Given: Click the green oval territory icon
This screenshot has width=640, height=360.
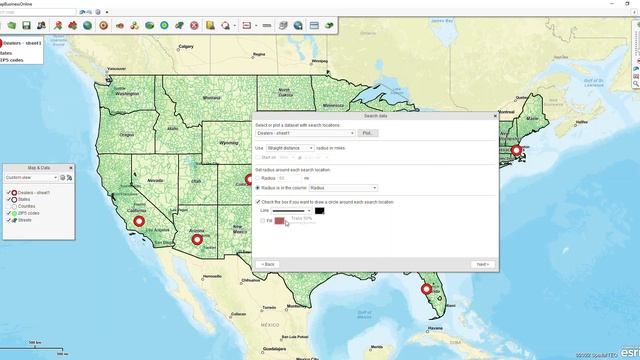Looking at the screenshot, I should point(149,25).
